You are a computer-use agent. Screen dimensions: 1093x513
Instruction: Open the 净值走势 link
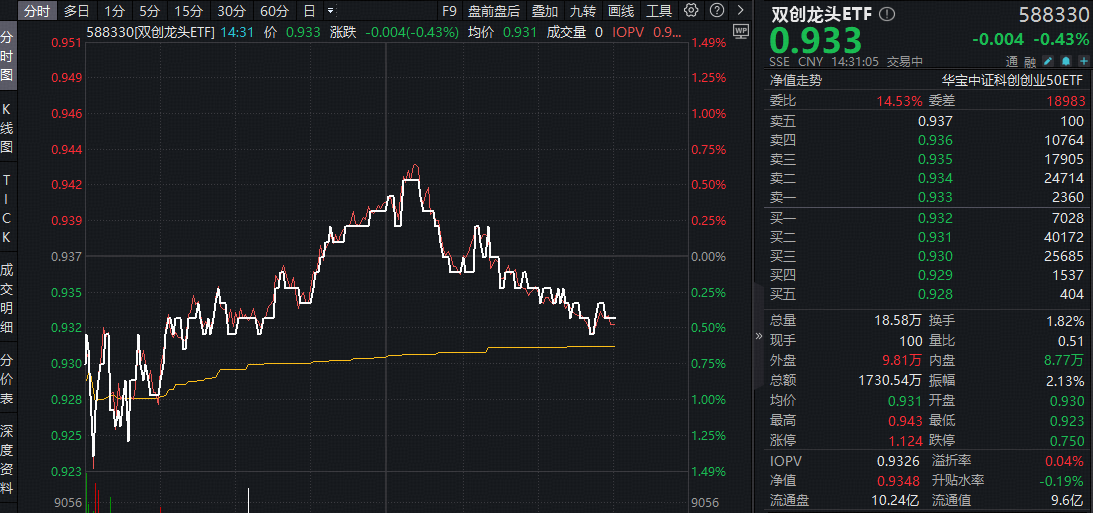click(796, 80)
